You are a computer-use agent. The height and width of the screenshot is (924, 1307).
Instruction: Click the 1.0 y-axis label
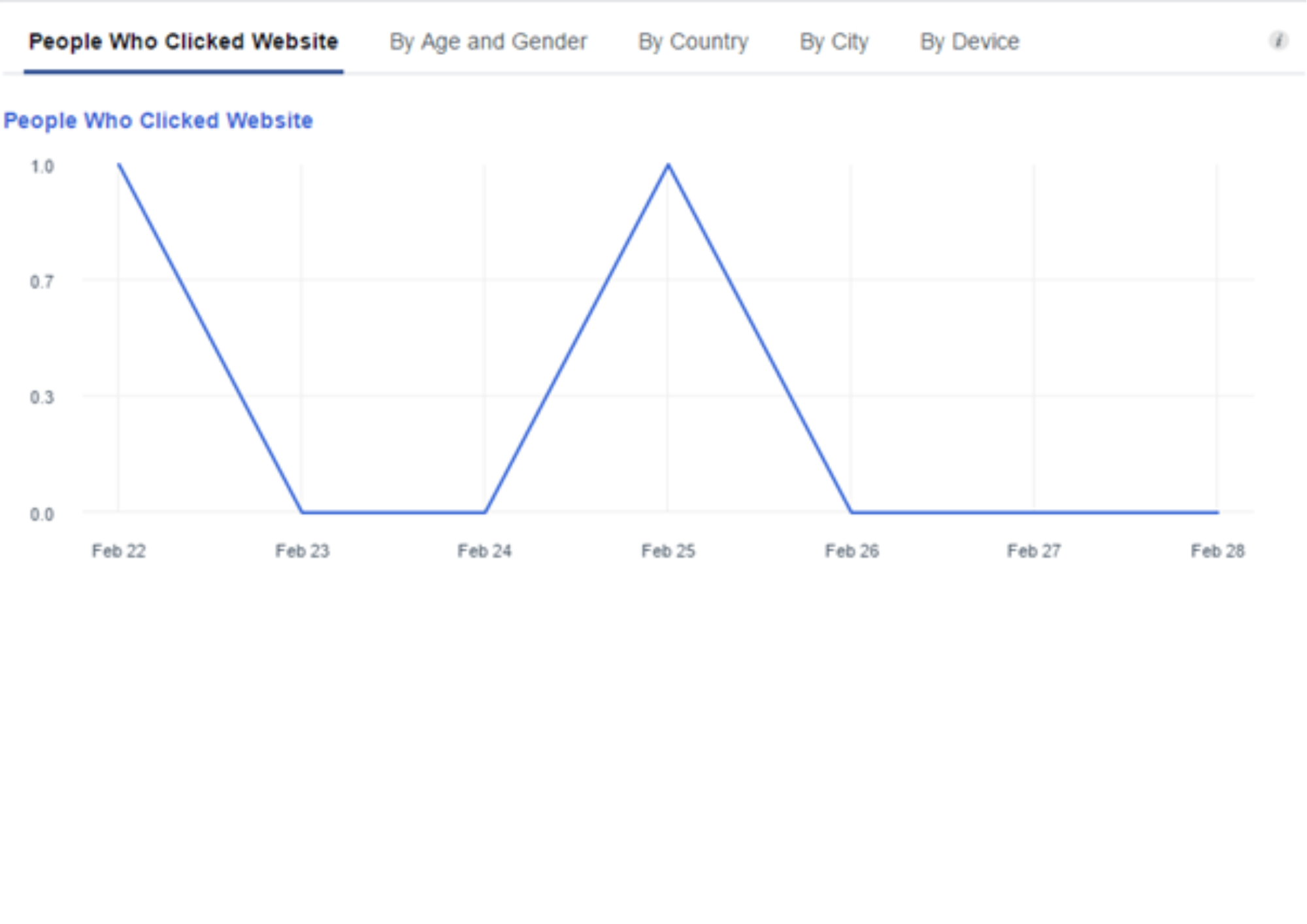pos(42,167)
